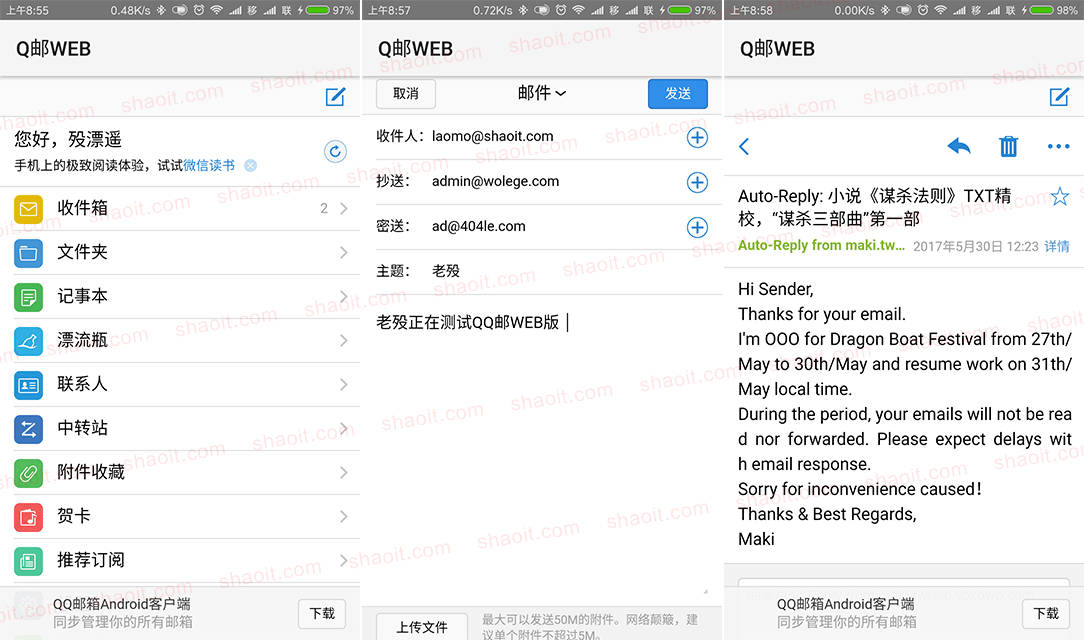This screenshot has width=1084, height=640.
Task: Expand the 中转站 row chevron
Action: [x=344, y=429]
